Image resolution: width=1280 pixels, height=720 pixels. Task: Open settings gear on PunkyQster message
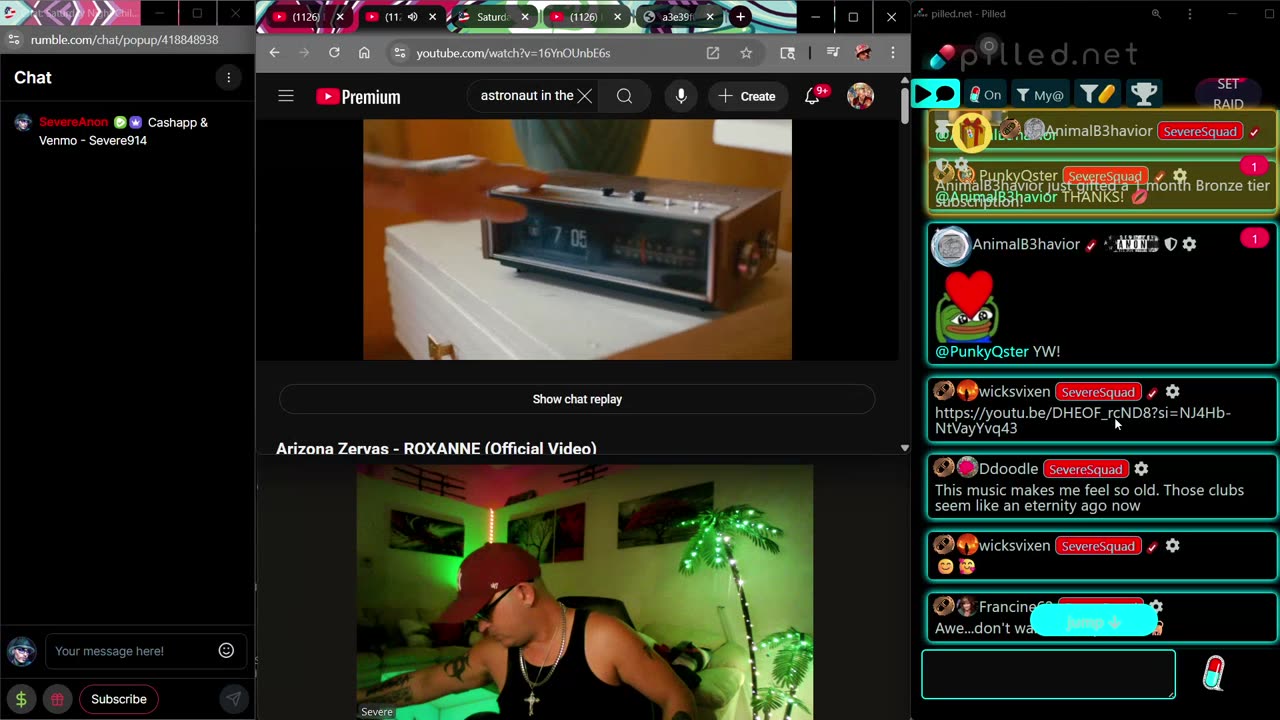(1180, 176)
